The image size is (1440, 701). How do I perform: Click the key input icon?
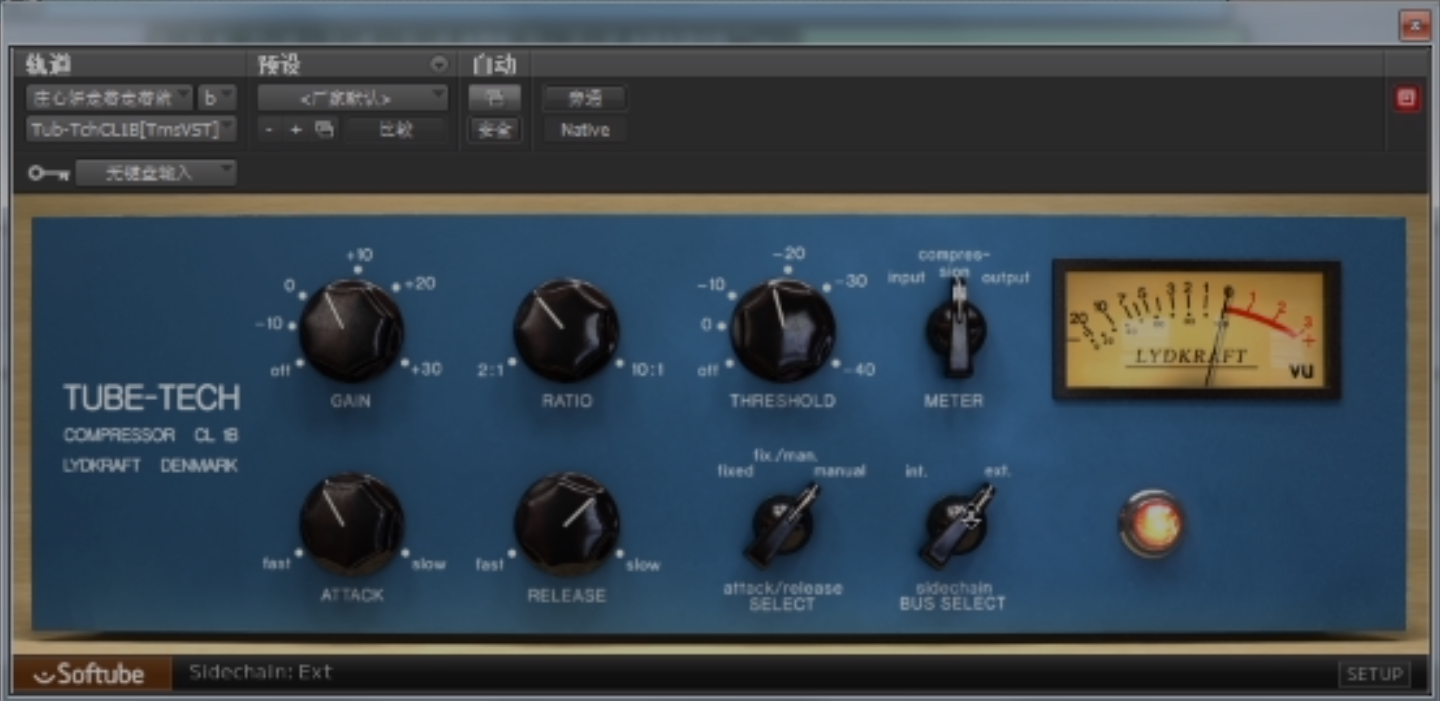click(48, 173)
